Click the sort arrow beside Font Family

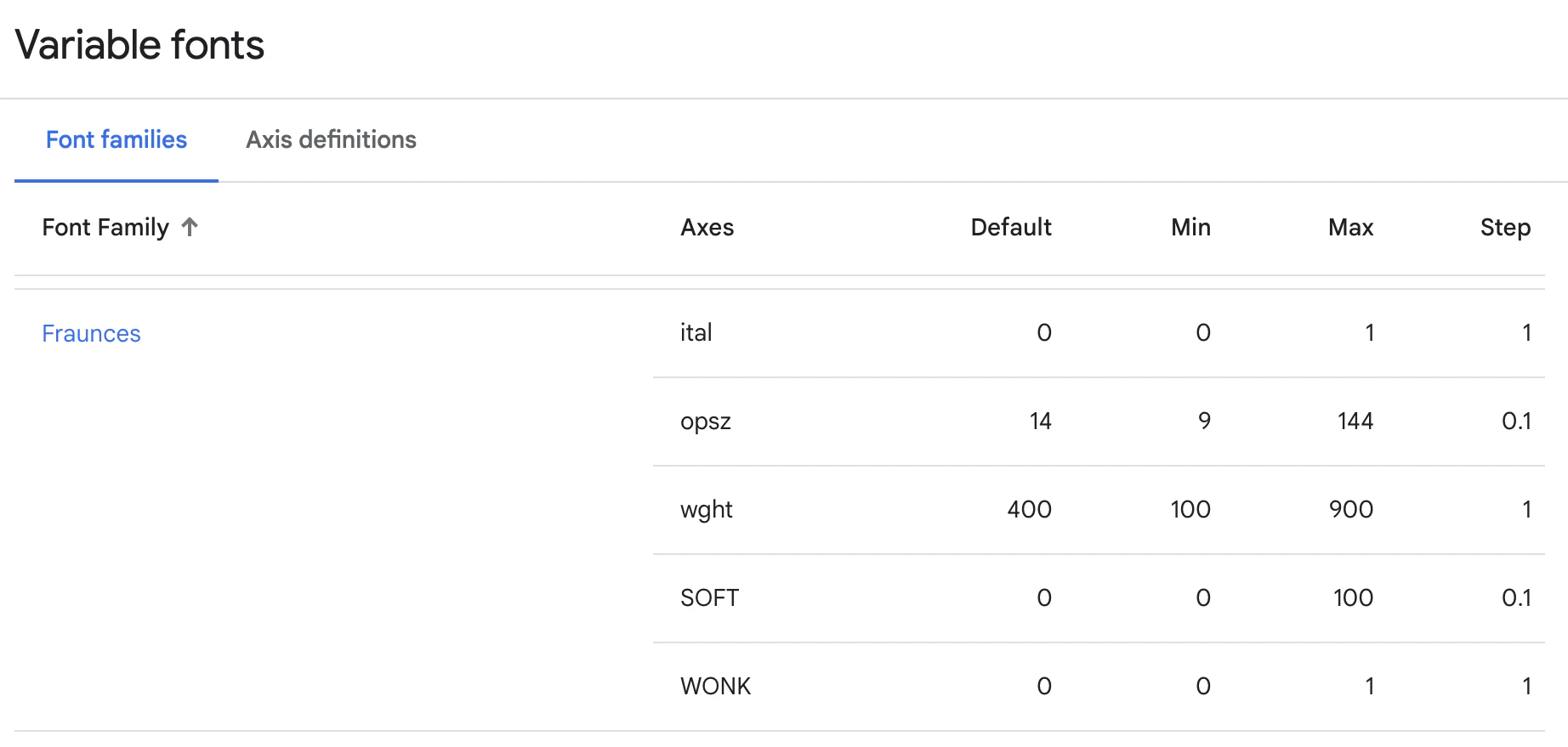tap(190, 227)
